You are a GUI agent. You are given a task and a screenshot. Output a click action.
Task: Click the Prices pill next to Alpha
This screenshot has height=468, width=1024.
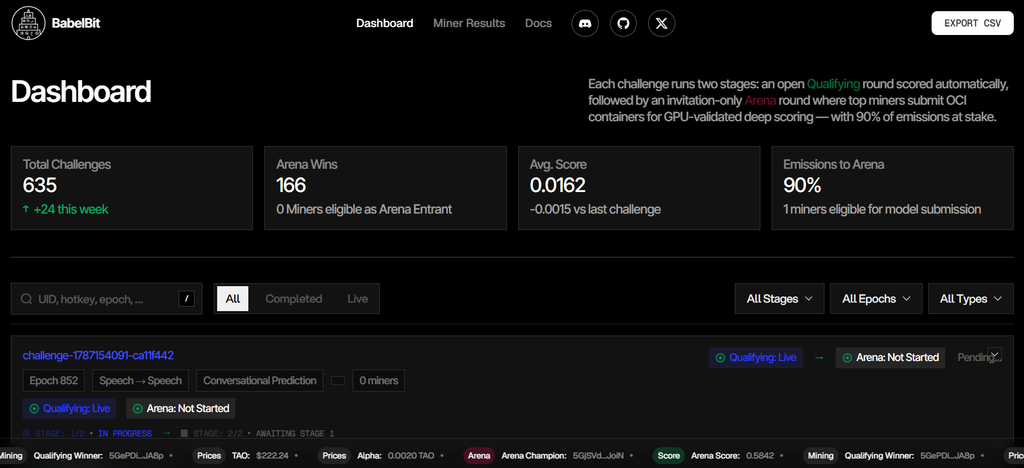click(334, 456)
